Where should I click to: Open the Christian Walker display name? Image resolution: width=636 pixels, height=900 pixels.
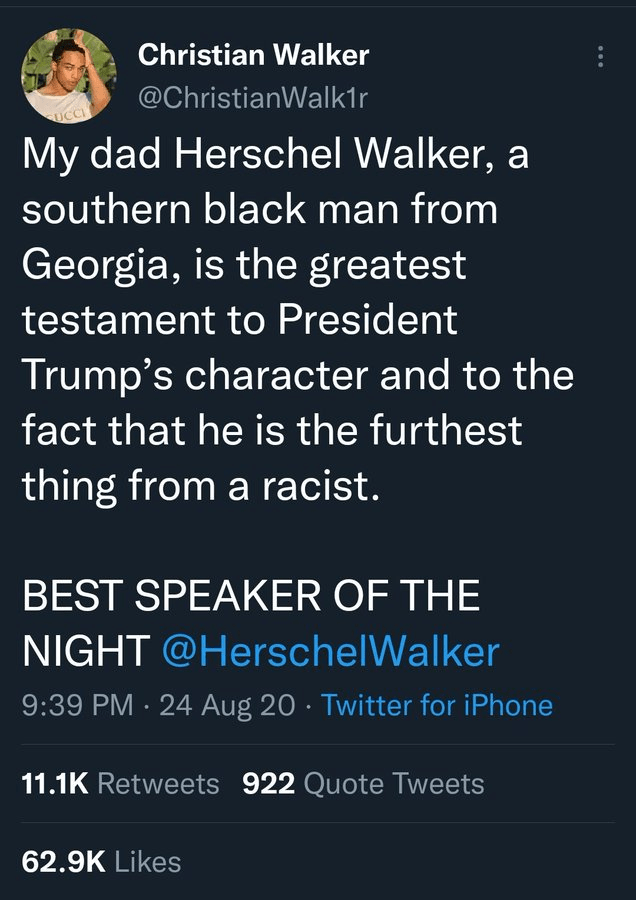pos(253,55)
